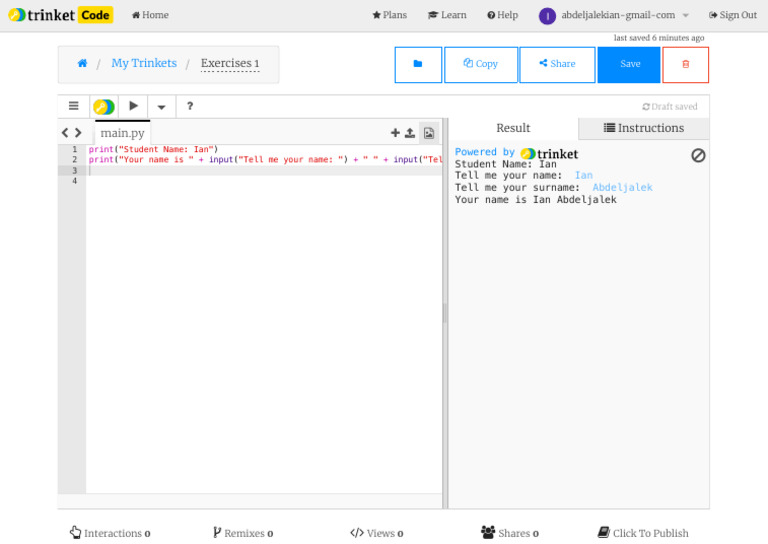Image resolution: width=768 pixels, height=544 pixels.
Task: Switch to the Instructions tab
Action: [x=644, y=128]
